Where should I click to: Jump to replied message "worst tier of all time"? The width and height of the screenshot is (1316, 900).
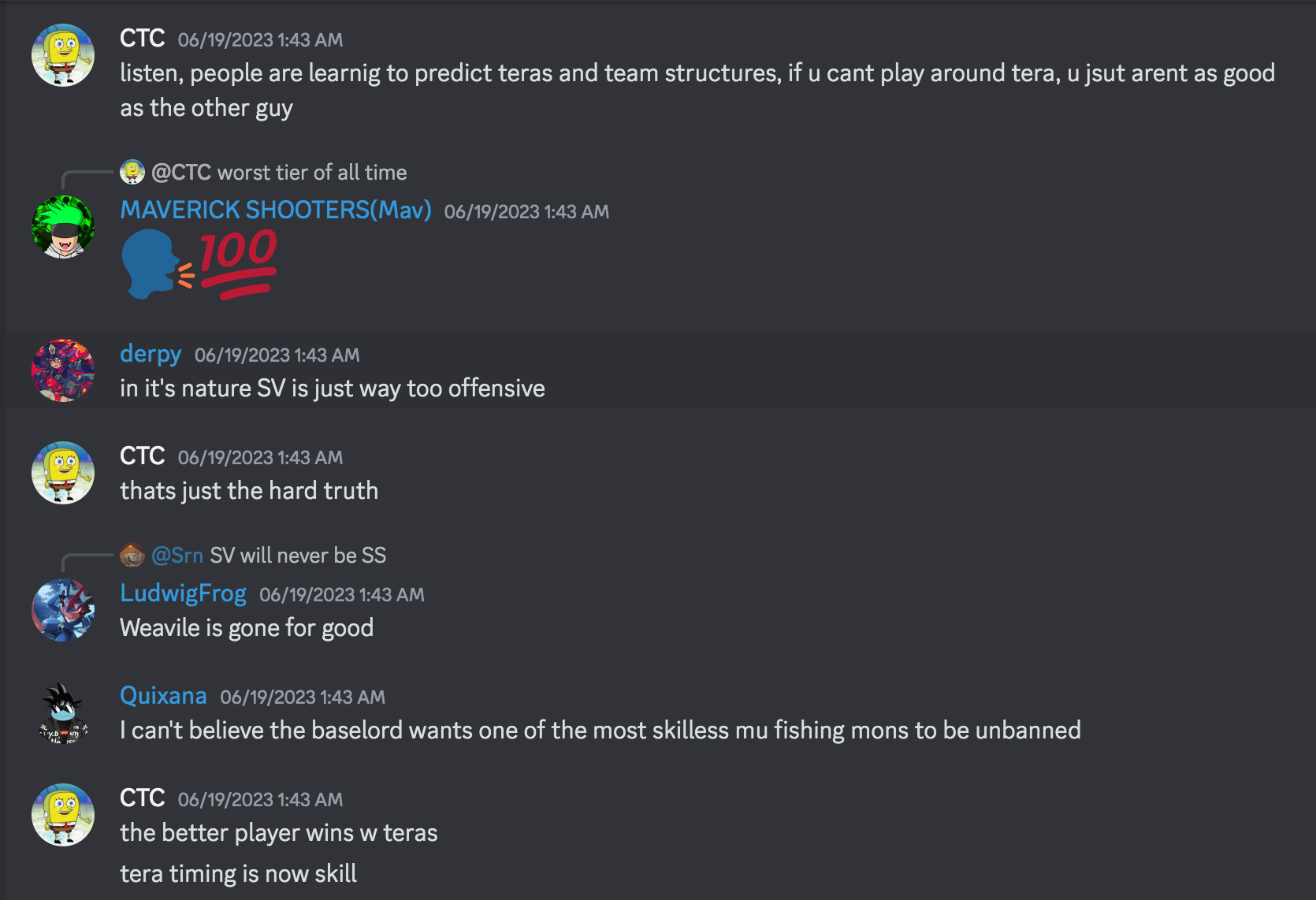click(x=312, y=173)
